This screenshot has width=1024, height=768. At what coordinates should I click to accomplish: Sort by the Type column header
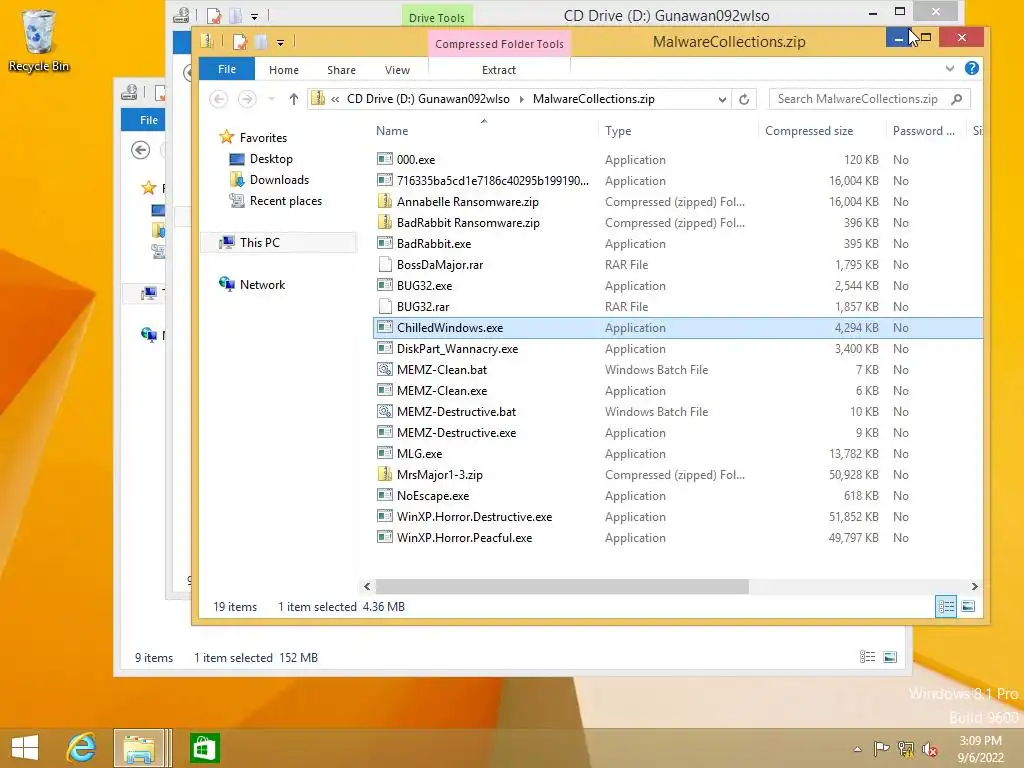click(618, 131)
